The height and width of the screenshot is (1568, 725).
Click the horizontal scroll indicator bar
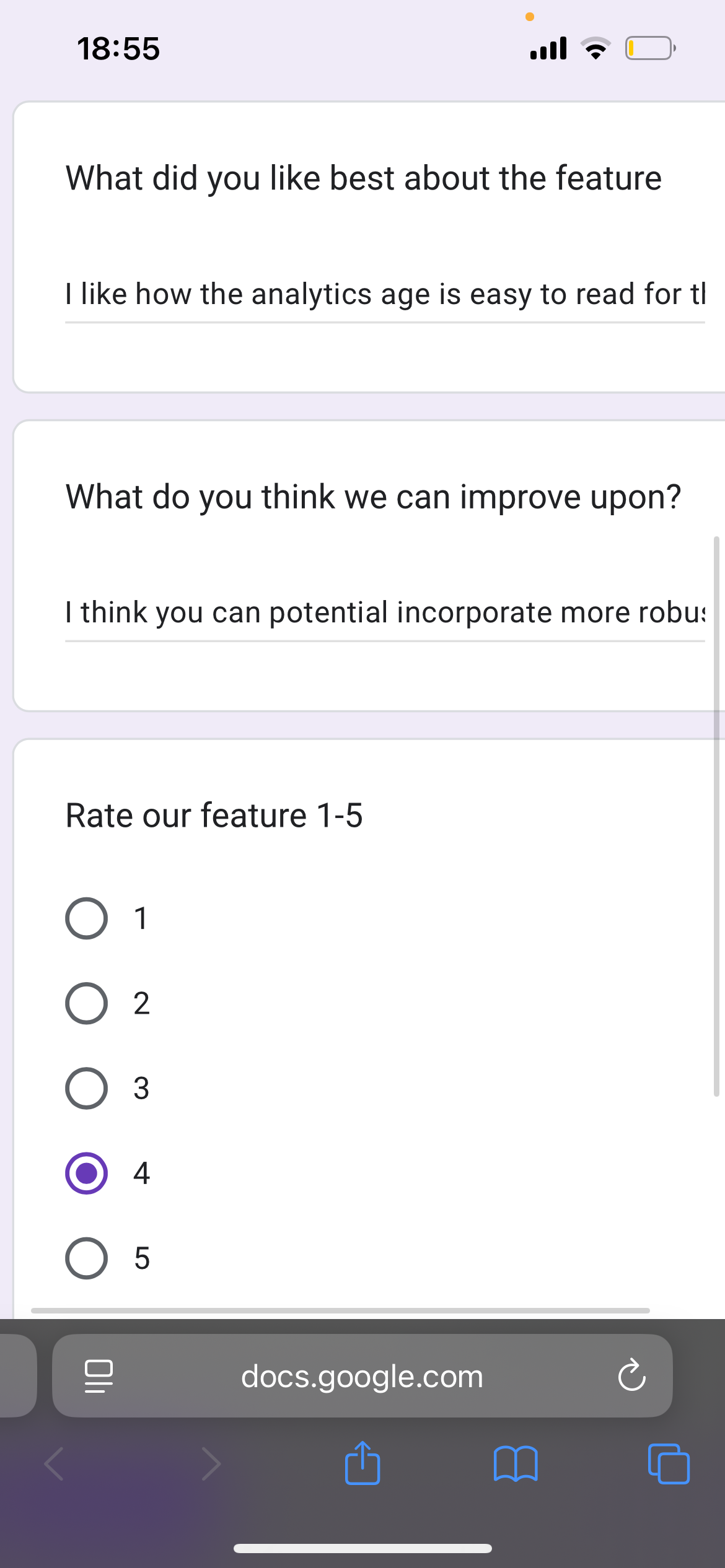[x=340, y=1310]
